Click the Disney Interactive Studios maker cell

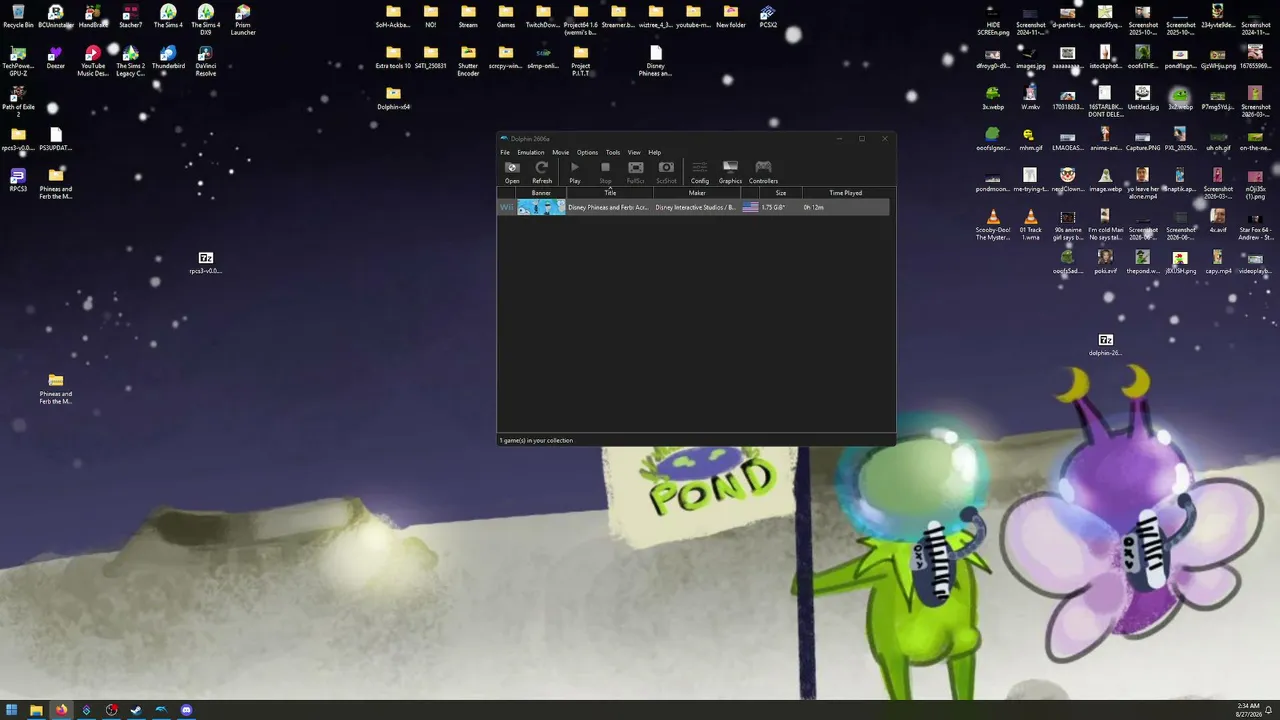[x=696, y=207]
